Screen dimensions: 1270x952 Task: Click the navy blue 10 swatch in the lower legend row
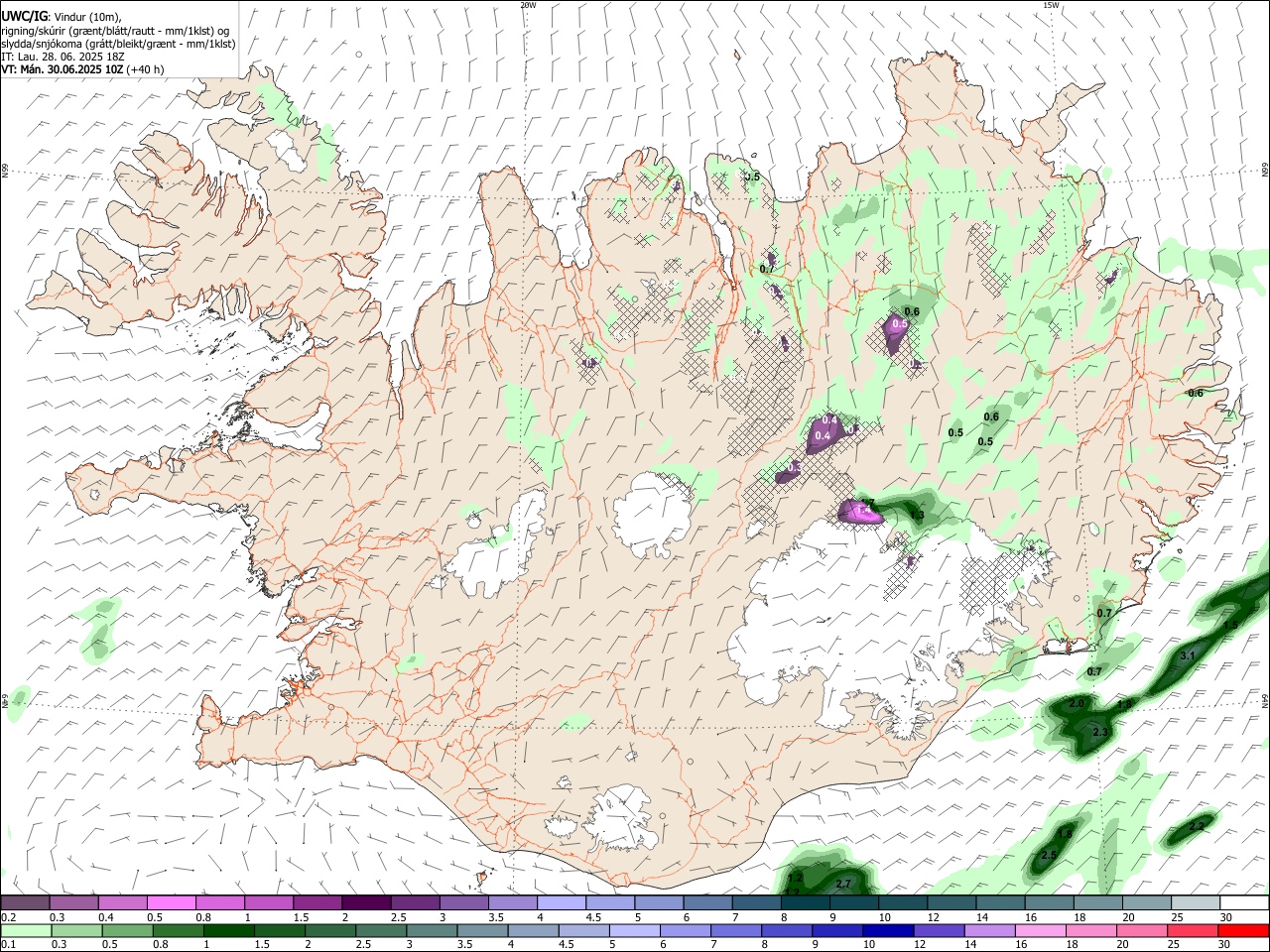click(x=887, y=930)
